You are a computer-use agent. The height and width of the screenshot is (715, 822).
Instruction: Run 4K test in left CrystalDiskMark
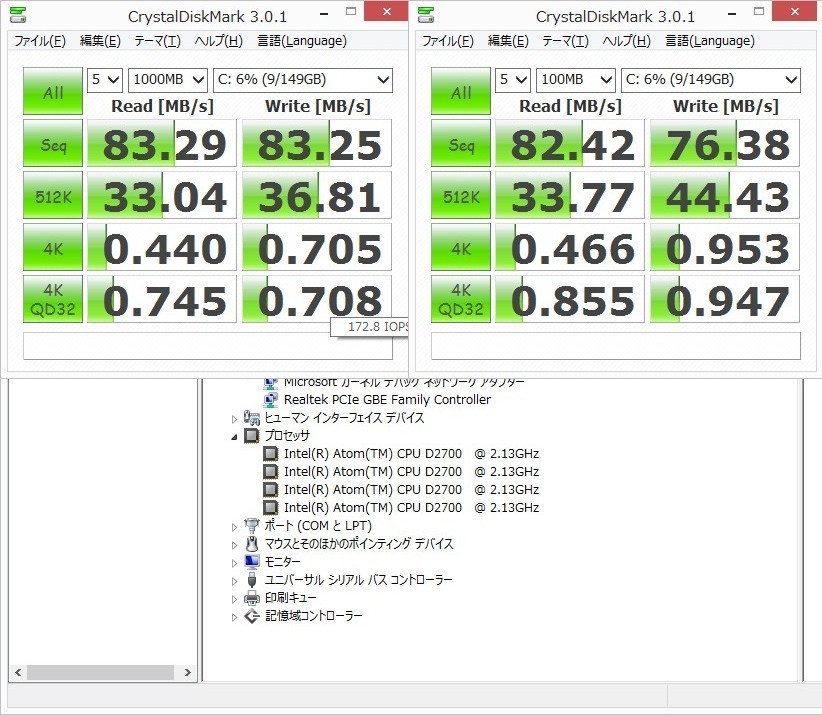[53, 247]
